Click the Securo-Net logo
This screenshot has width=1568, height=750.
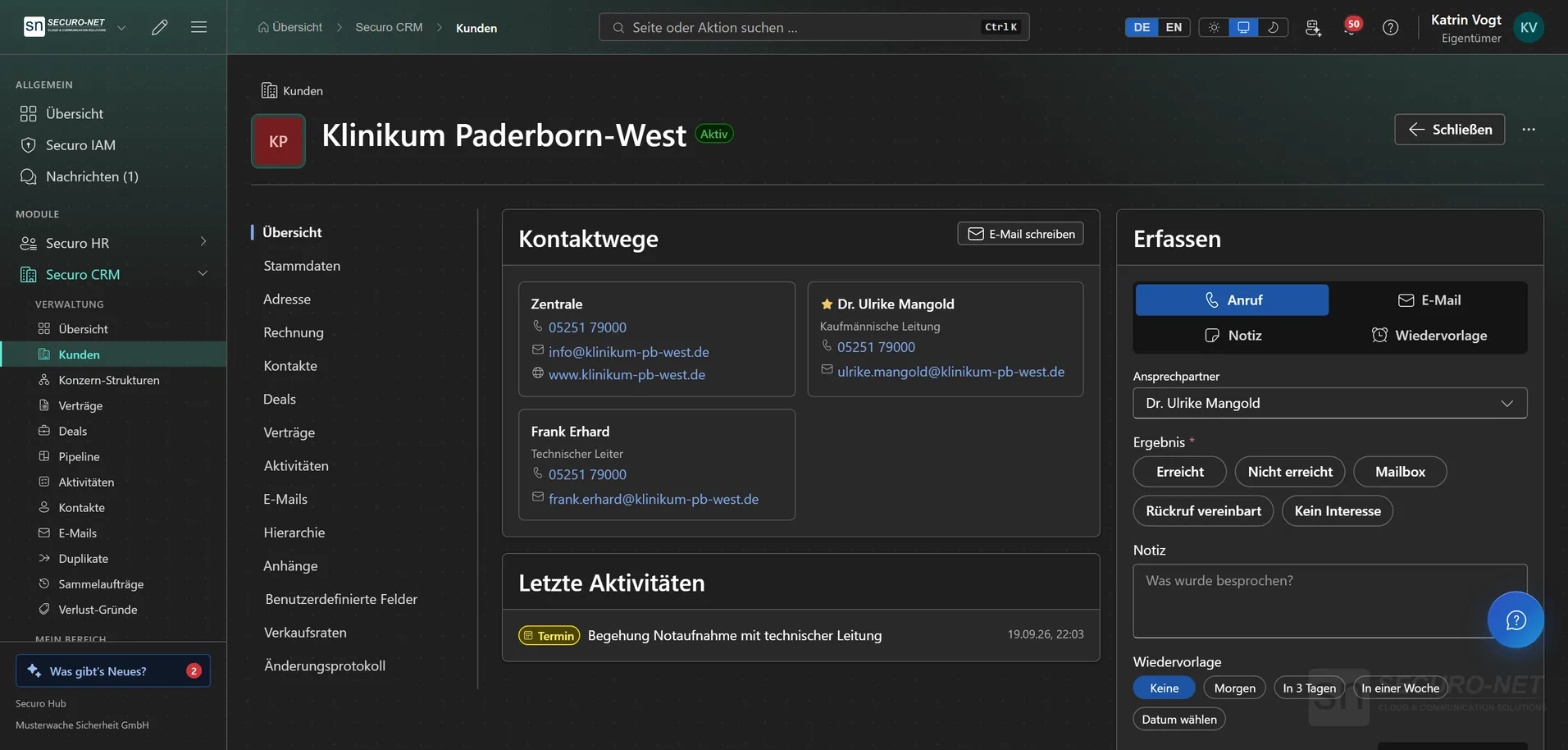click(x=66, y=27)
